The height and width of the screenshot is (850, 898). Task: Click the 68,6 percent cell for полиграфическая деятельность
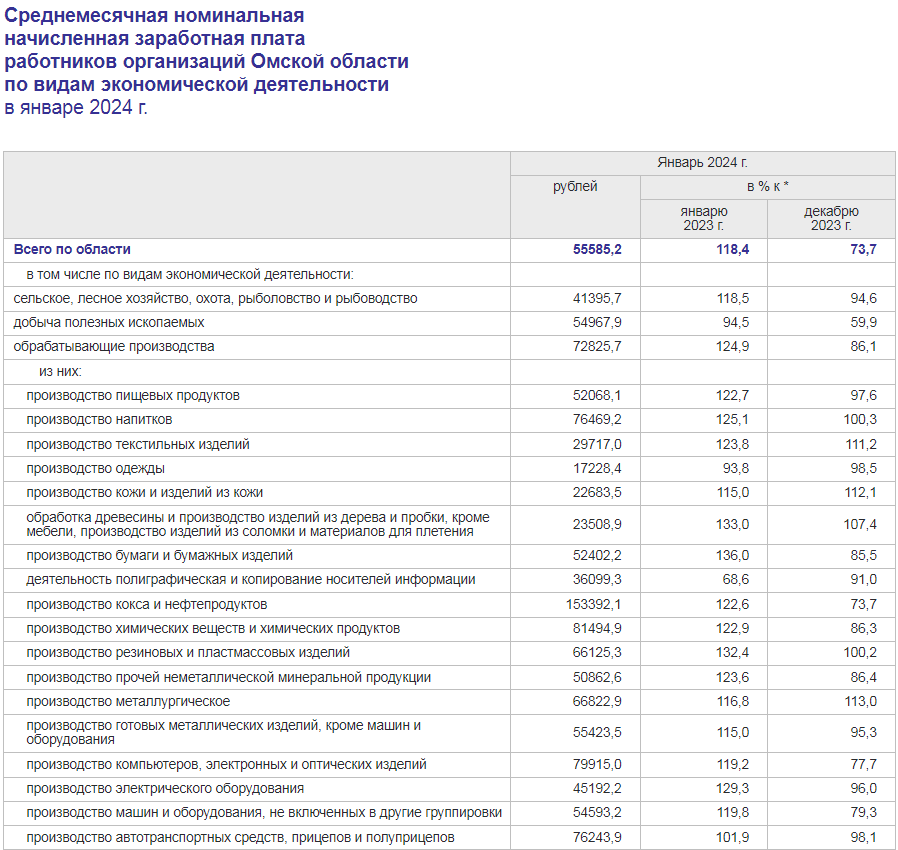tap(733, 580)
